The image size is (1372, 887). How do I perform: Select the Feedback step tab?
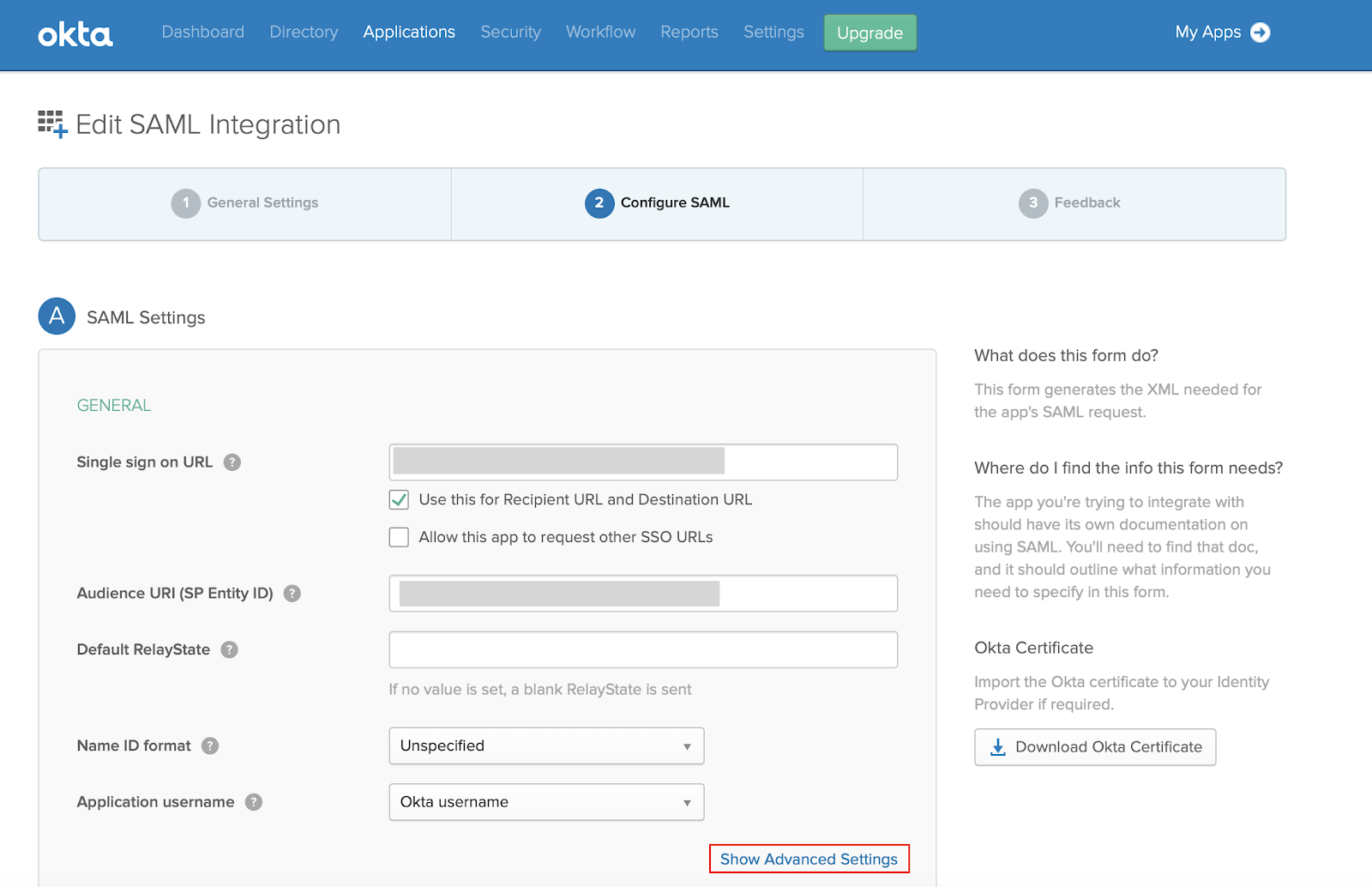coord(1073,203)
